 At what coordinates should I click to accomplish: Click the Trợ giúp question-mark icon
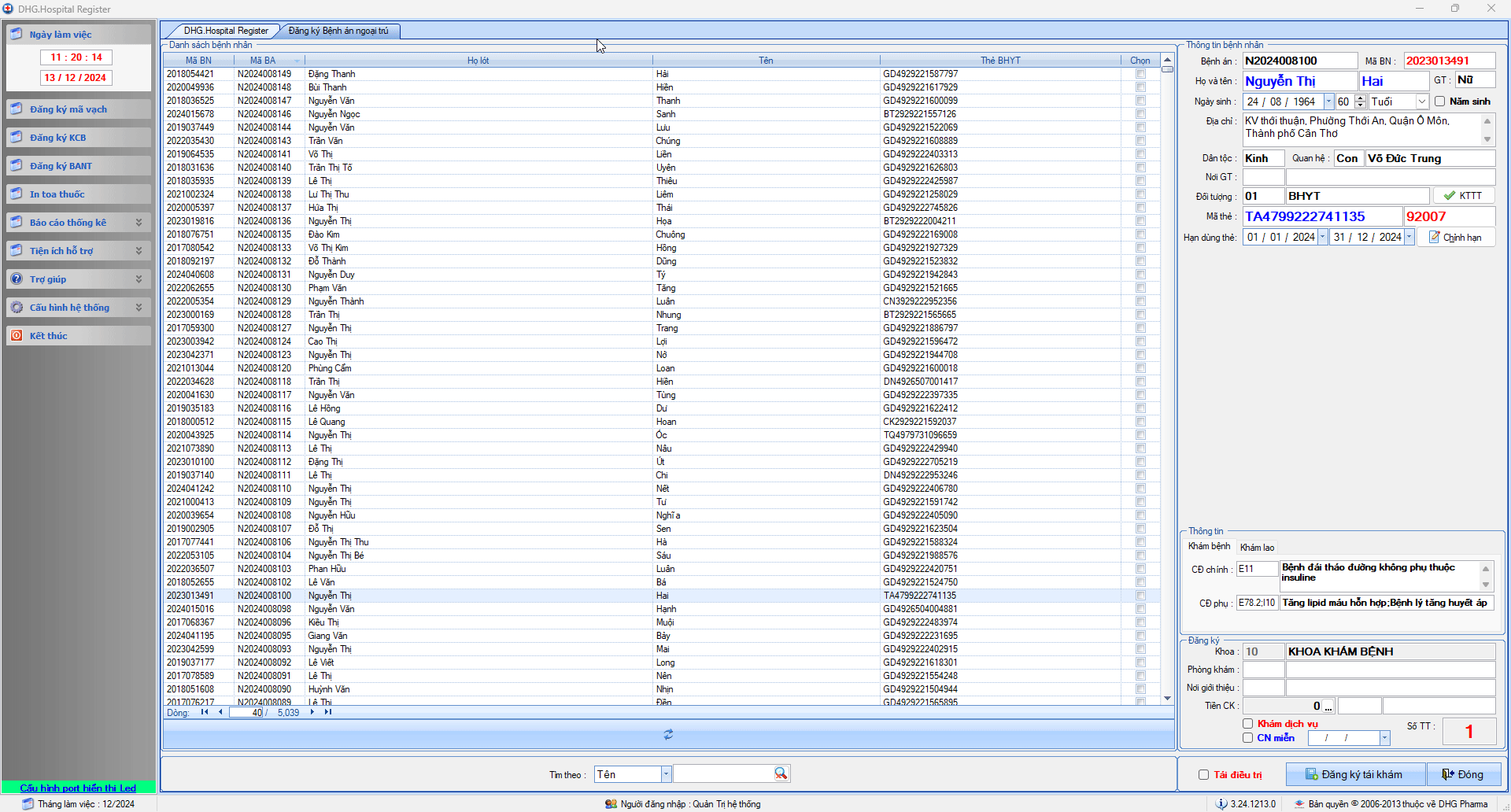pos(17,279)
